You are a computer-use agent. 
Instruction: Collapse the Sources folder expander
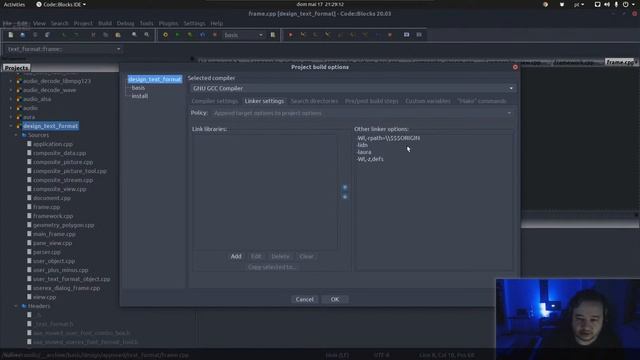[x=16, y=135]
